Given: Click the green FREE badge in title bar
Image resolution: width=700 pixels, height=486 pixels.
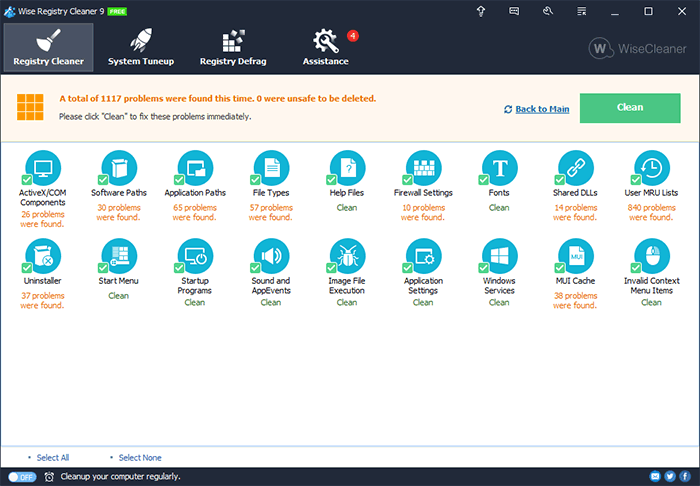Looking at the screenshot, I should pyautogui.click(x=117, y=12).
